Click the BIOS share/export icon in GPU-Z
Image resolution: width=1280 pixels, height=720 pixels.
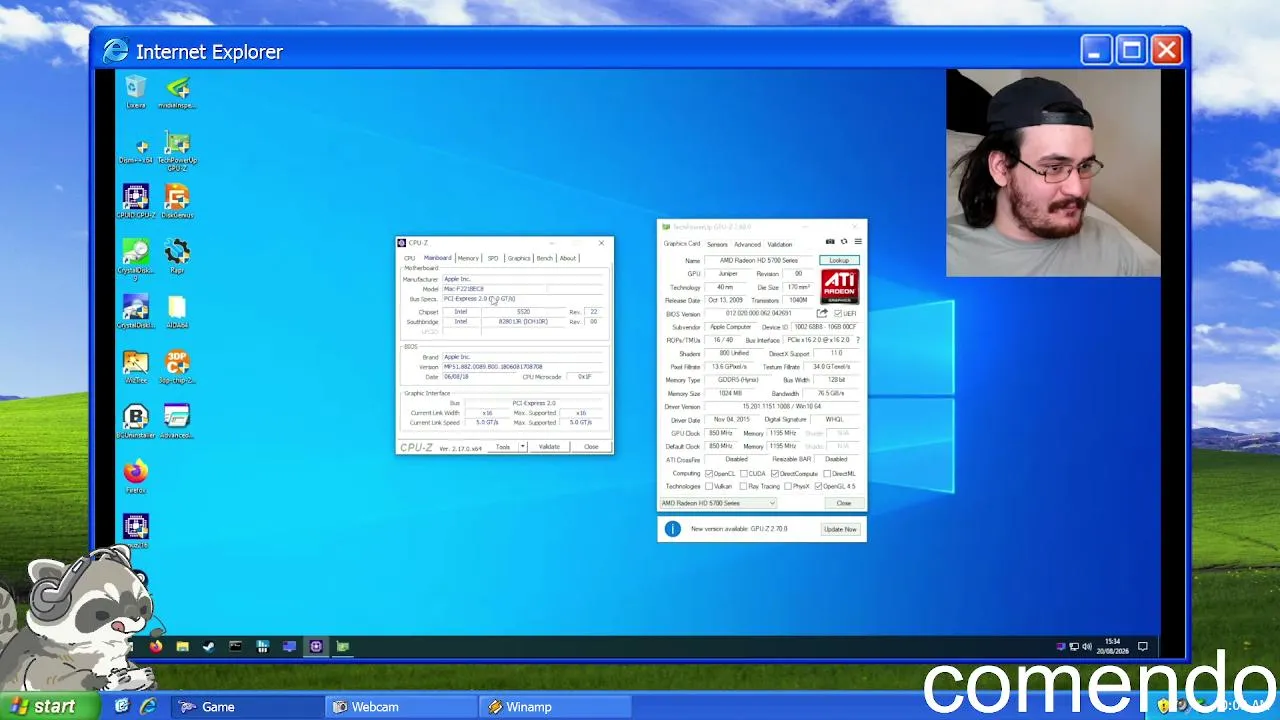click(x=823, y=313)
